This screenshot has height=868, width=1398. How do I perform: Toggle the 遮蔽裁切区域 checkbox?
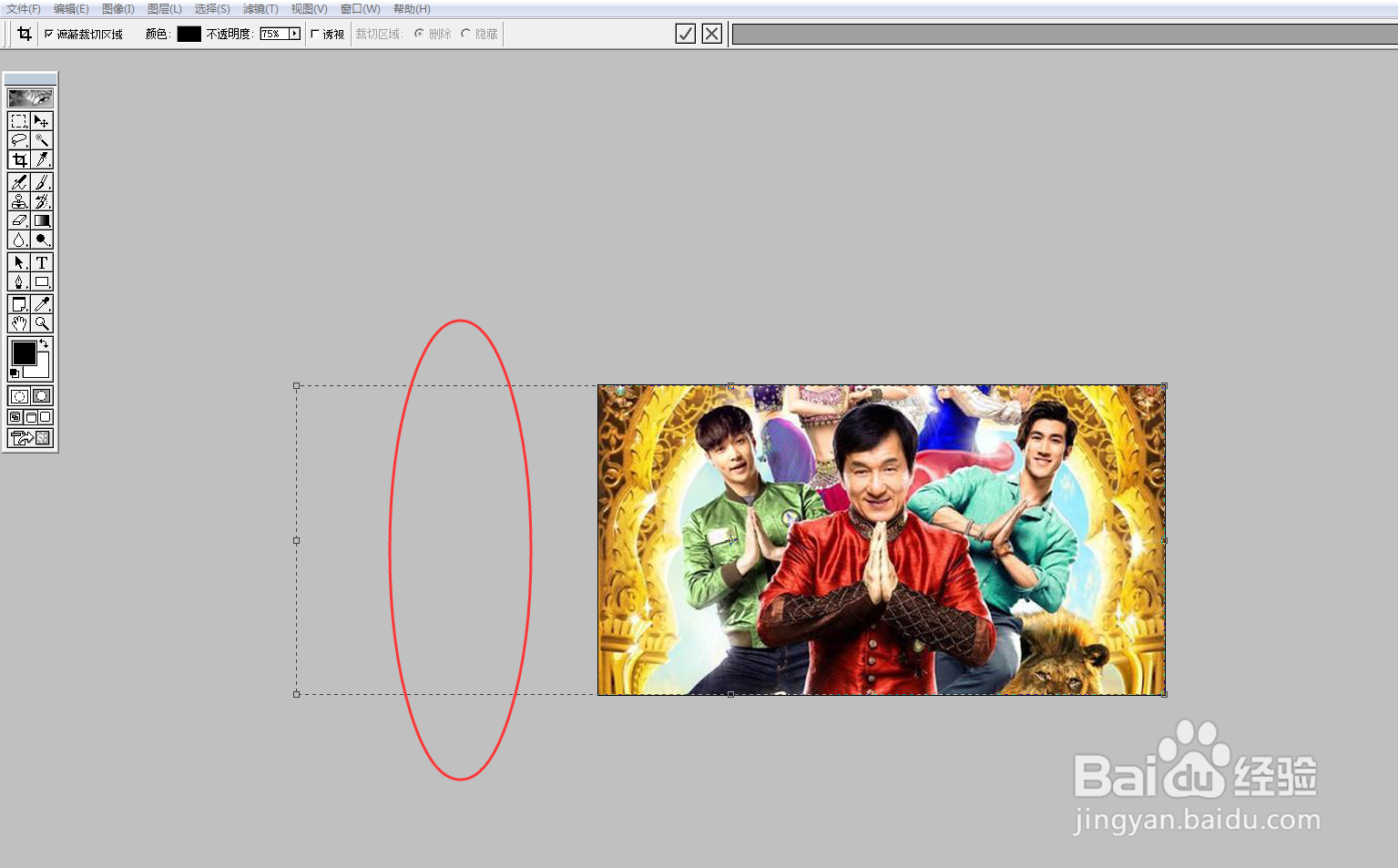coord(49,34)
